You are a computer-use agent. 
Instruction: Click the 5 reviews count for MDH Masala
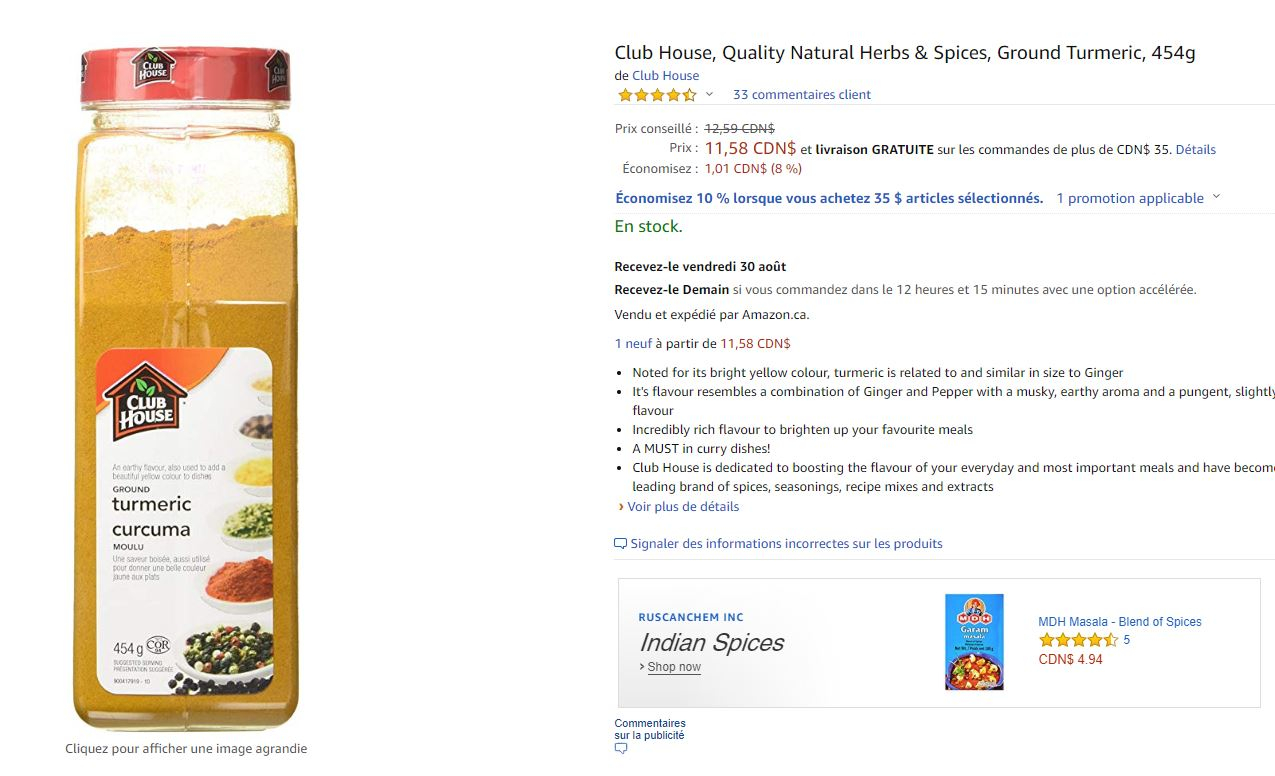[x=1127, y=640]
